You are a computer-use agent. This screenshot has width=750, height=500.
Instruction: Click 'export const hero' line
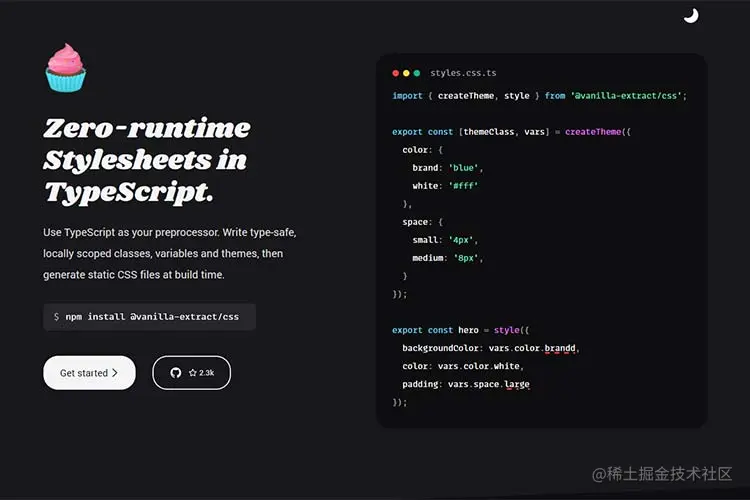coord(460,330)
